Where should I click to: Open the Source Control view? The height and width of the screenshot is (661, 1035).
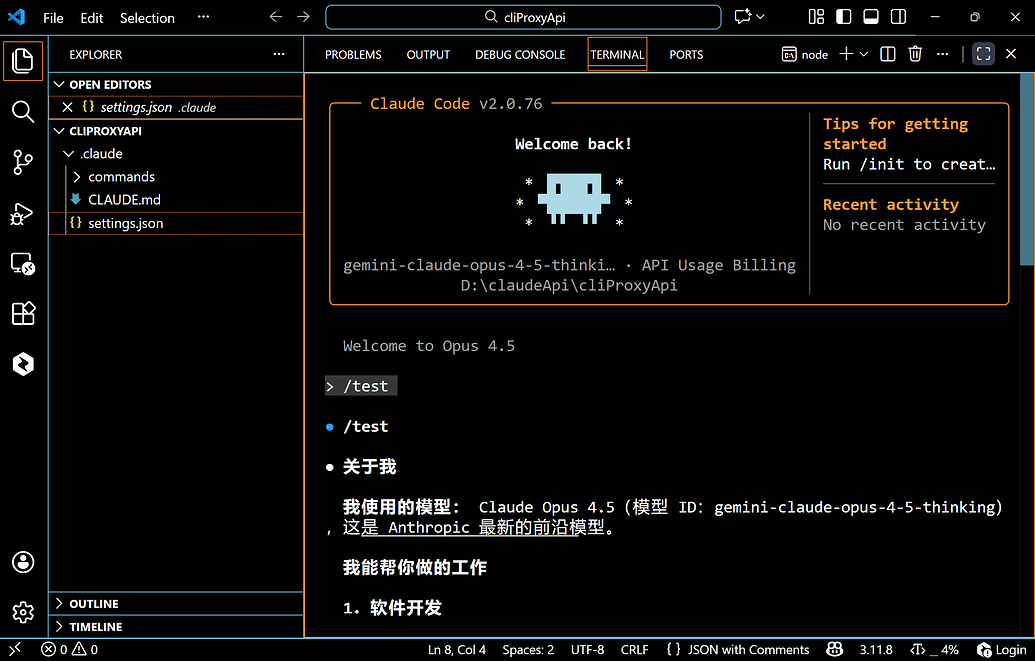click(23, 162)
